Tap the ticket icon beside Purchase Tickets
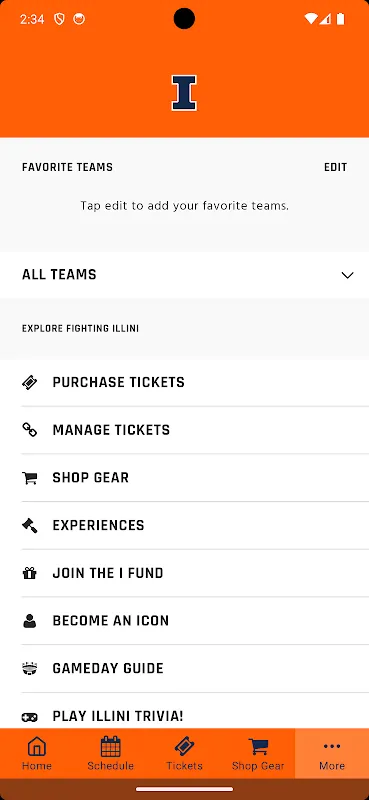This screenshot has height=800, width=369. tap(30, 382)
